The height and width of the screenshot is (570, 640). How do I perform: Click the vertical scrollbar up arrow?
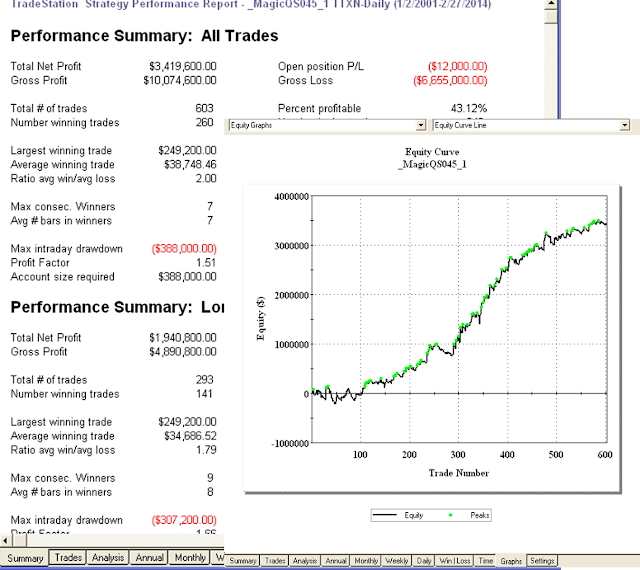tap(551, 4)
